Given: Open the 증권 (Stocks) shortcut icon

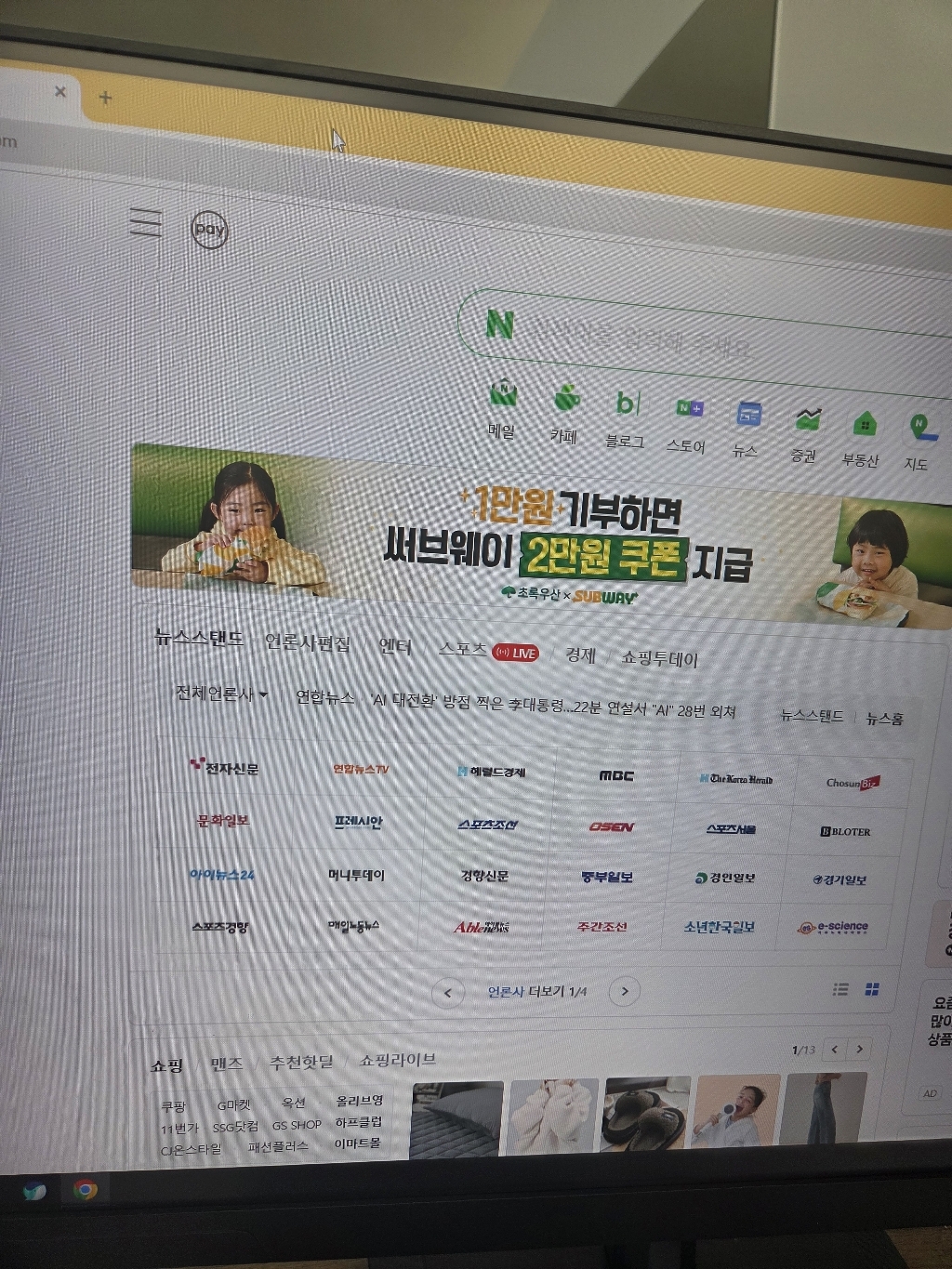Looking at the screenshot, I should coord(807,420).
